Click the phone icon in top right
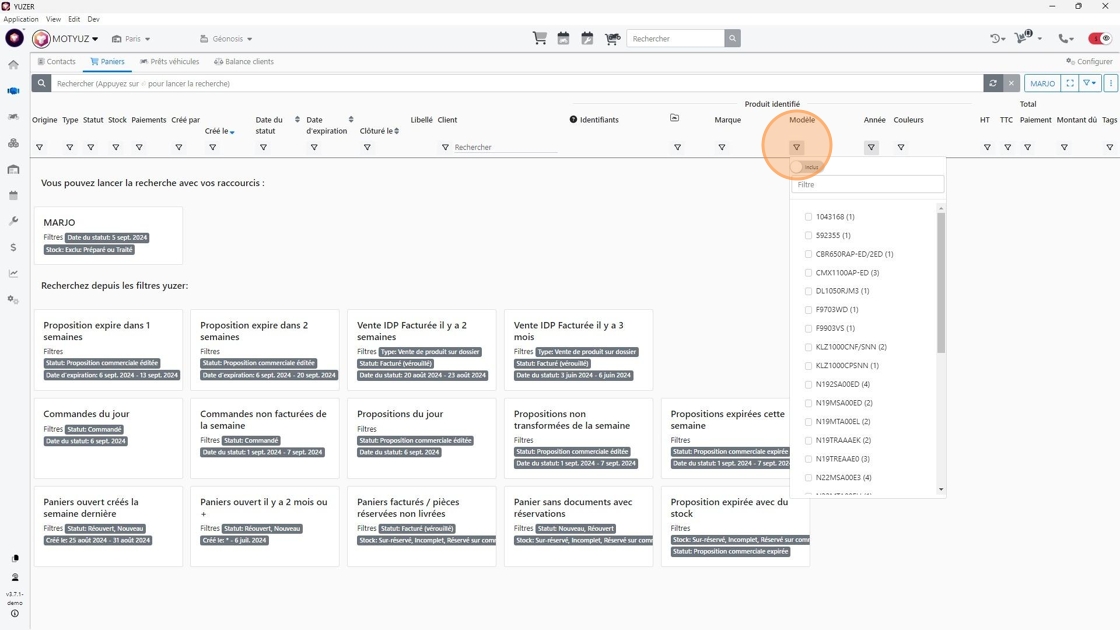The image size is (1120, 630). (x=1065, y=39)
